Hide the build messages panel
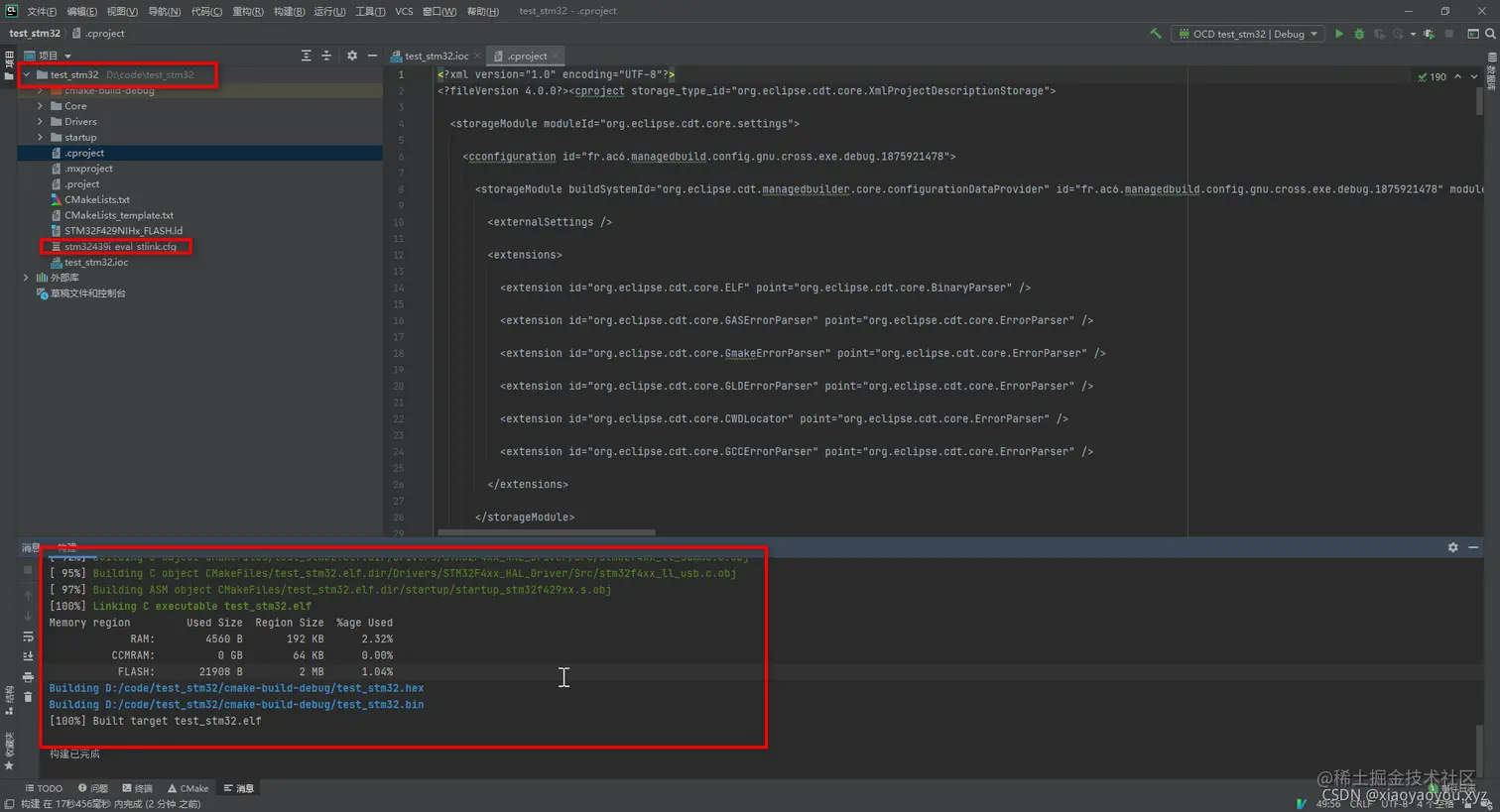This screenshot has width=1500, height=812. point(1473,547)
